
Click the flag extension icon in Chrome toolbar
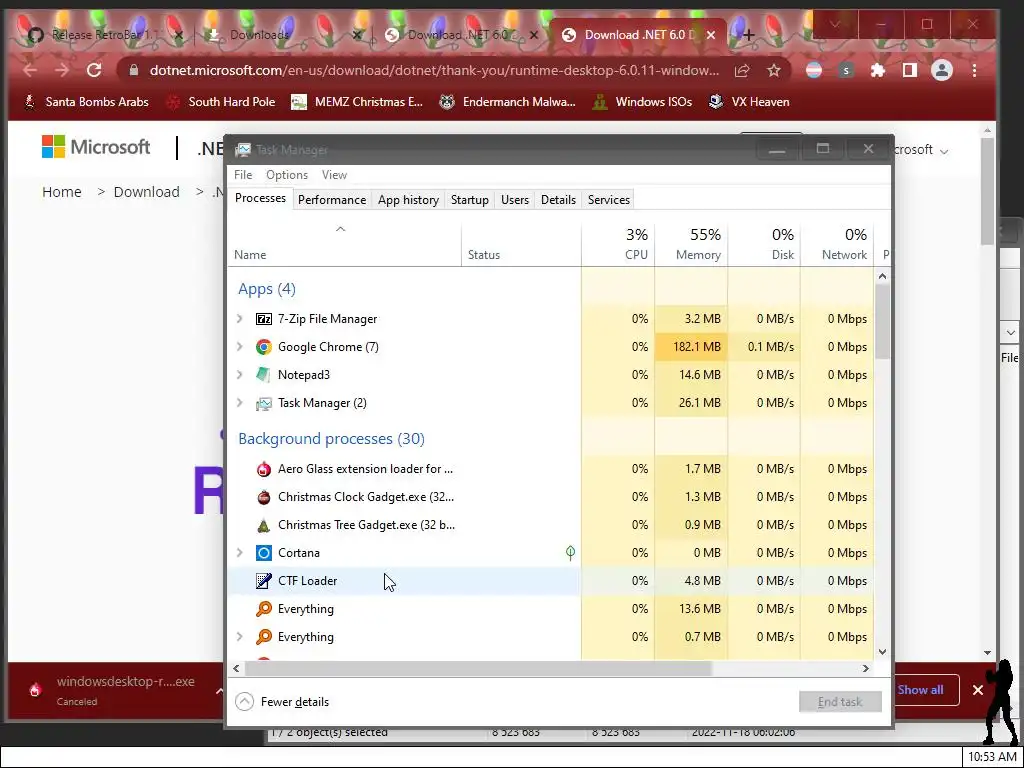pyautogui.click(x=814, y=71)
